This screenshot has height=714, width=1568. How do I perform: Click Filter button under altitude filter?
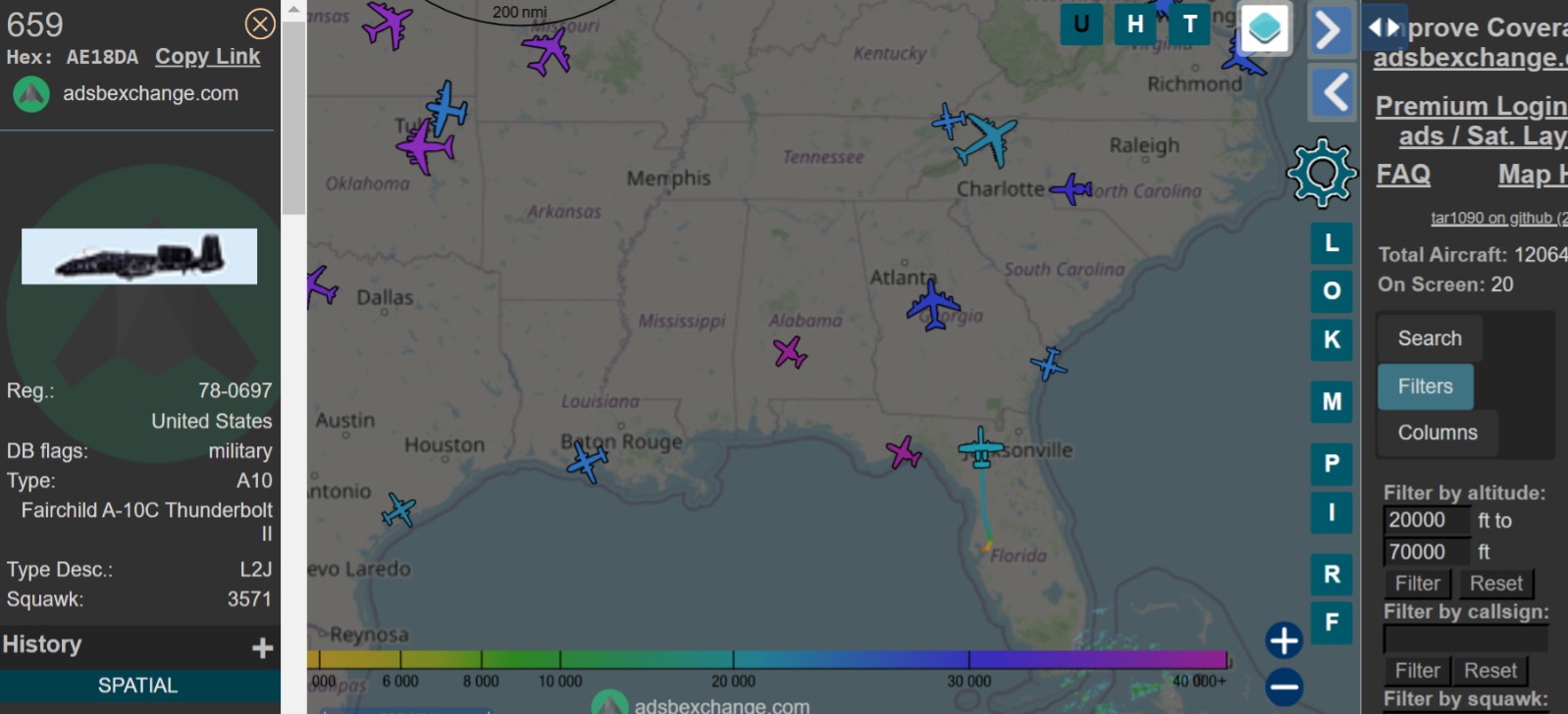[x=1417, y=584]
